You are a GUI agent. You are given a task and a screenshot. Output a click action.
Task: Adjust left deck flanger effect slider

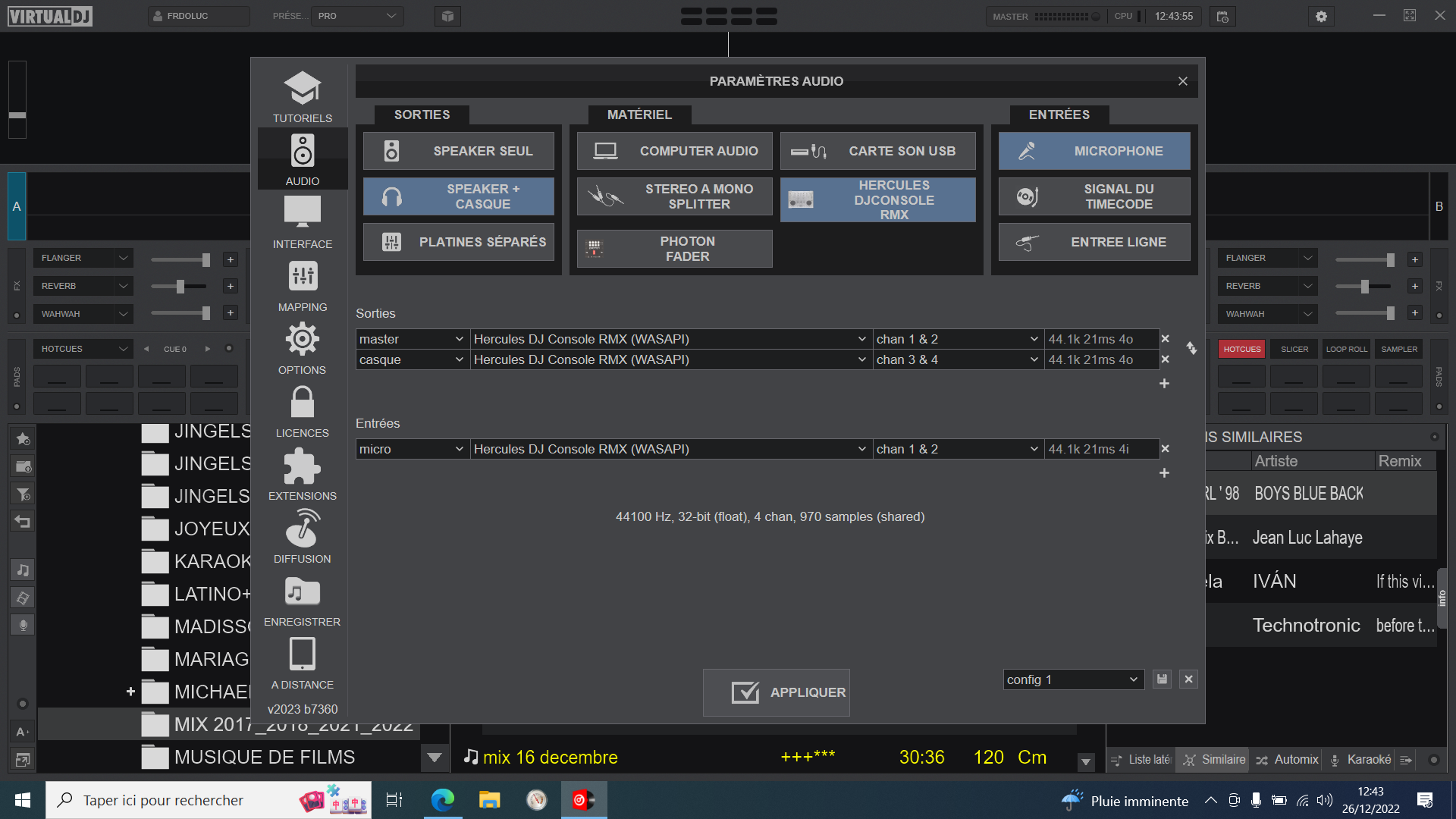(x=180, y=260)
